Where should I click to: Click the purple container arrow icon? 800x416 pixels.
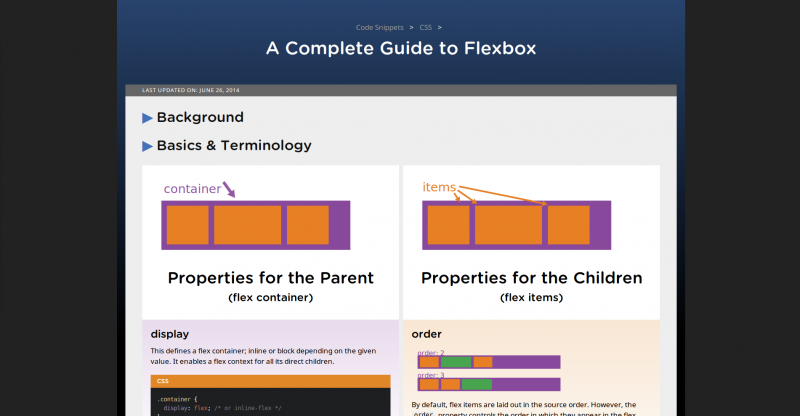[x=230, y=188]
